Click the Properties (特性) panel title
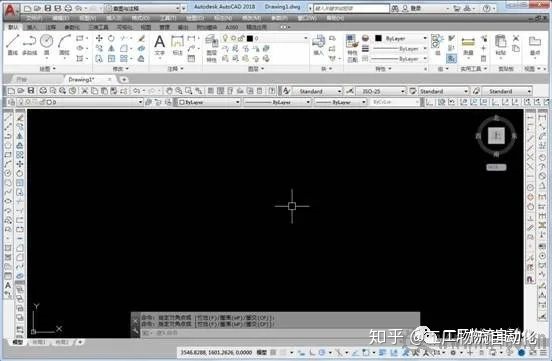Image resolution: width=552 pixels, height=361 pixels. (383, 69)
